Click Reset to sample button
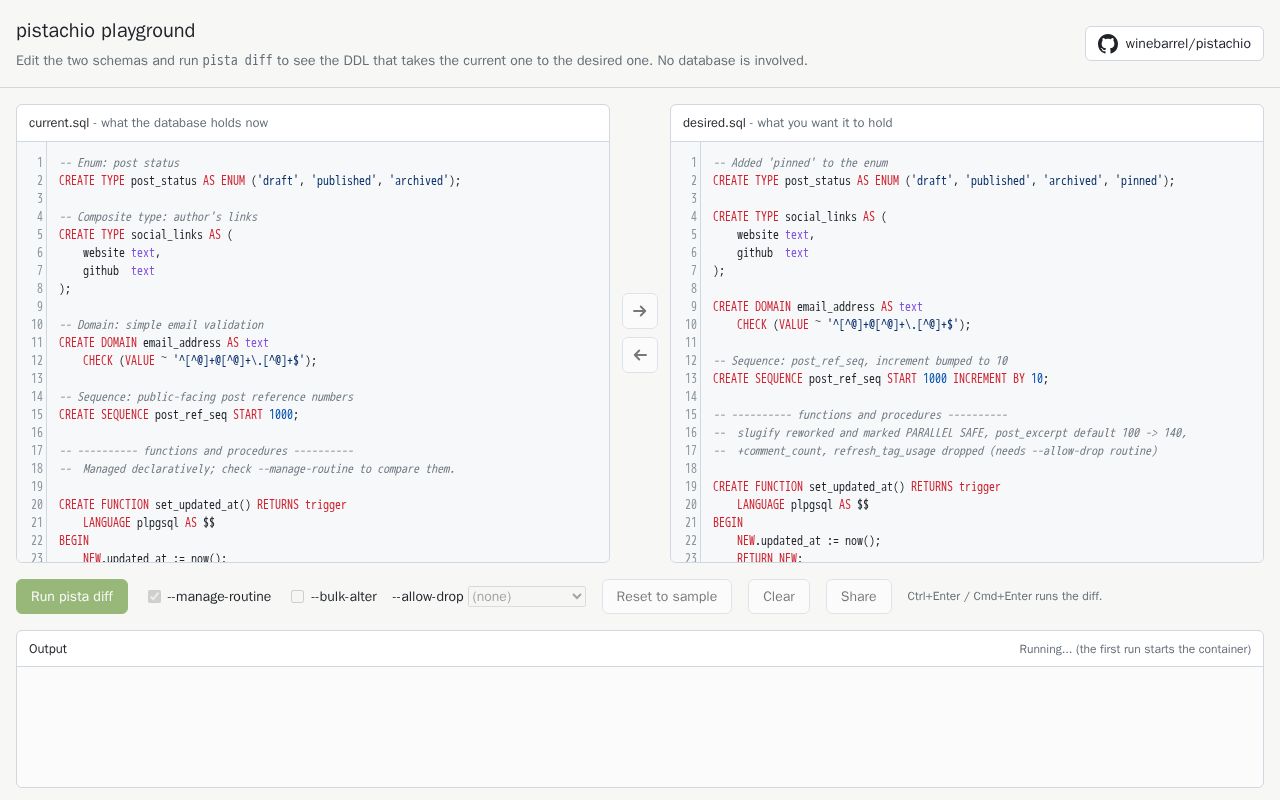The height and width of the screenshot is (800, 1280). point(667,596)
